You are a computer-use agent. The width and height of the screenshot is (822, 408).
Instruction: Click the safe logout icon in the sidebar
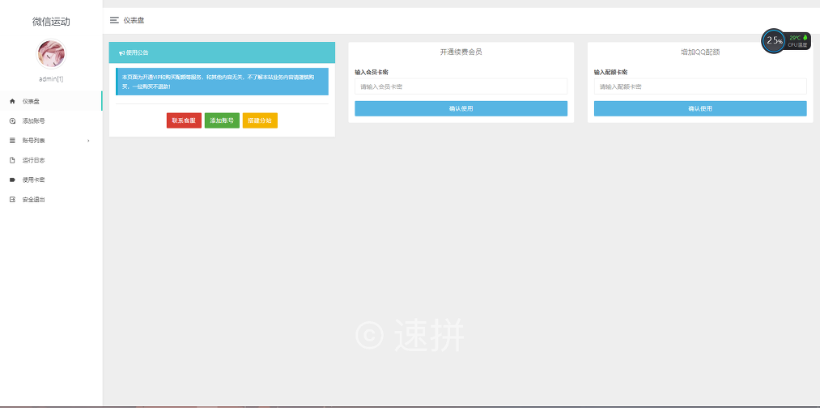[x=13, y=199]
